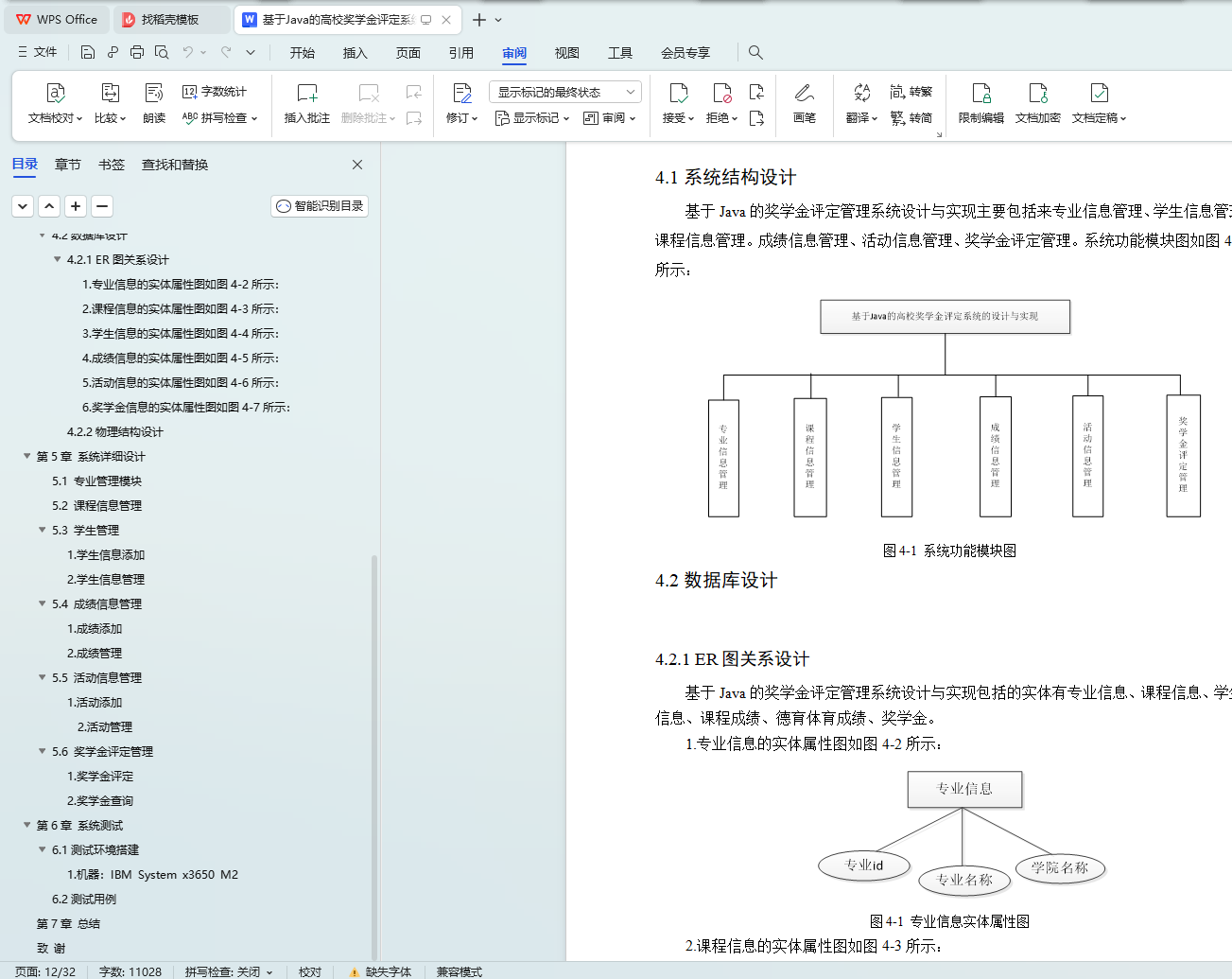The height and width of the screenshot is (979, 1232).
Task: Toggle 限制编辑 restrict editing
Action: point(981,104)
